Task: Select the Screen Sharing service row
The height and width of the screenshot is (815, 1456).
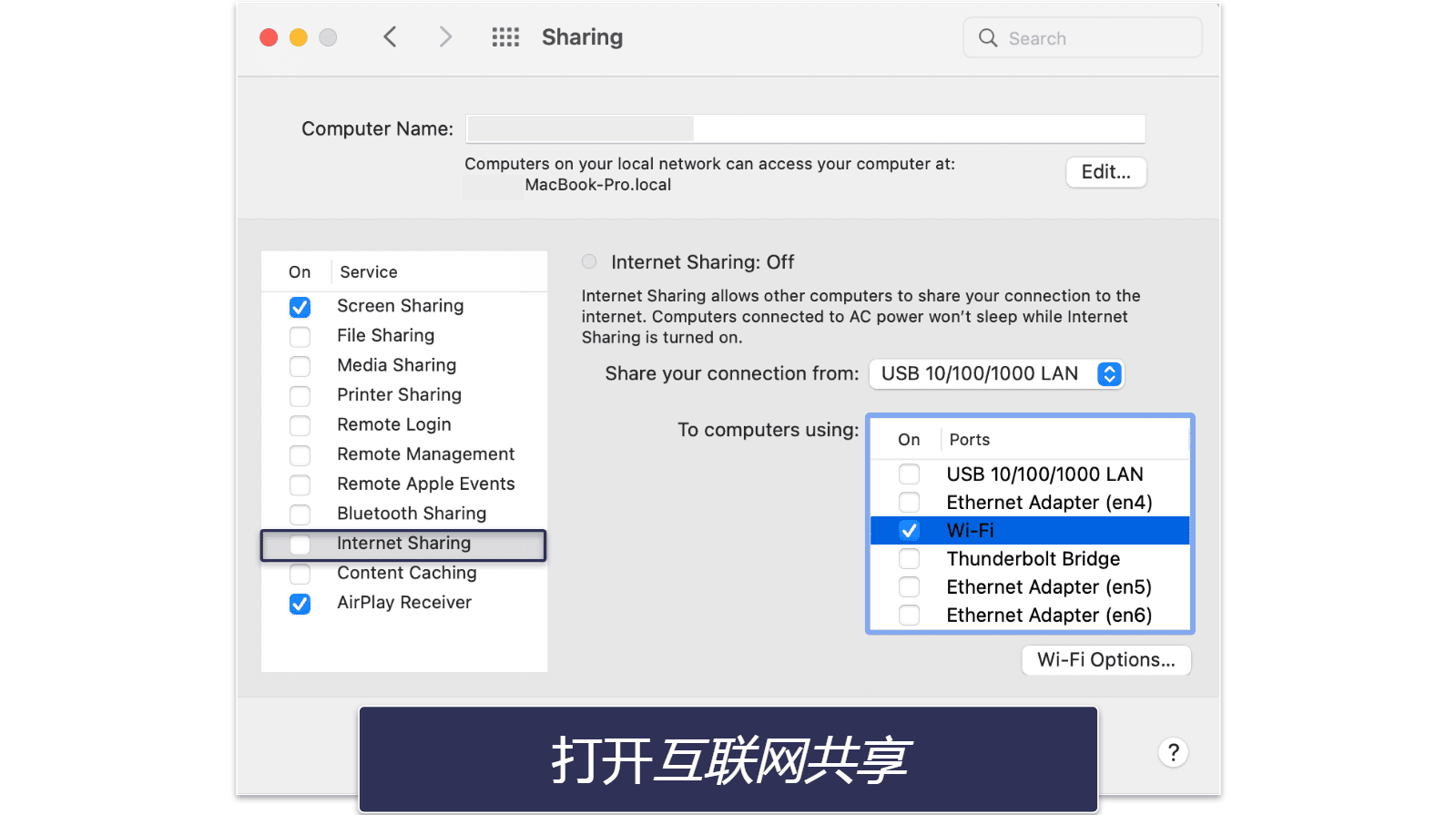Action: tap(404, 306)
